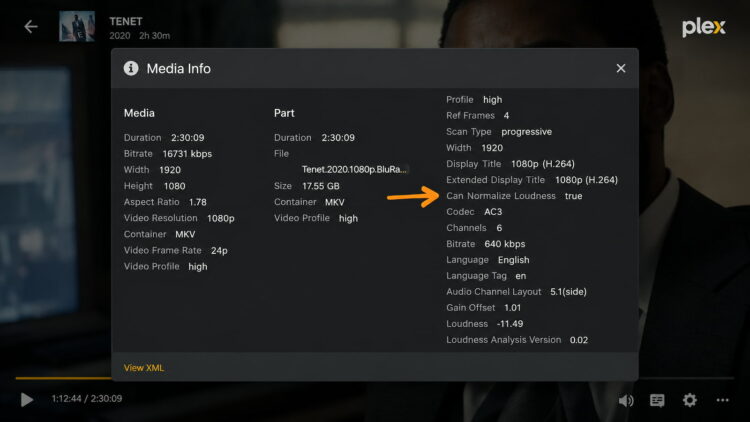
Task: Select the Loudness Analysis Version value 0.02
Action: [579, 340]
